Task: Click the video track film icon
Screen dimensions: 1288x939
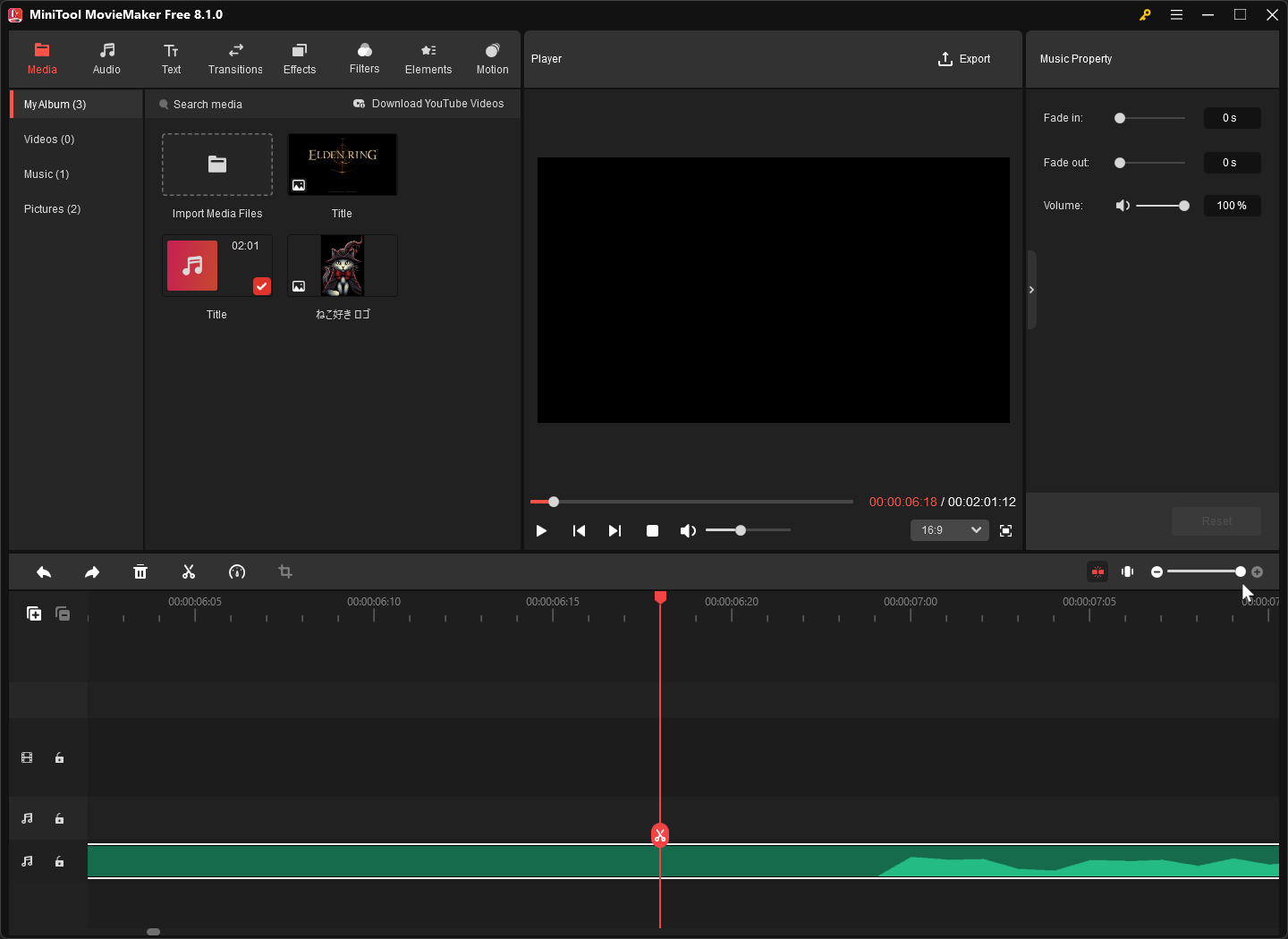Action: coord(27,757)
